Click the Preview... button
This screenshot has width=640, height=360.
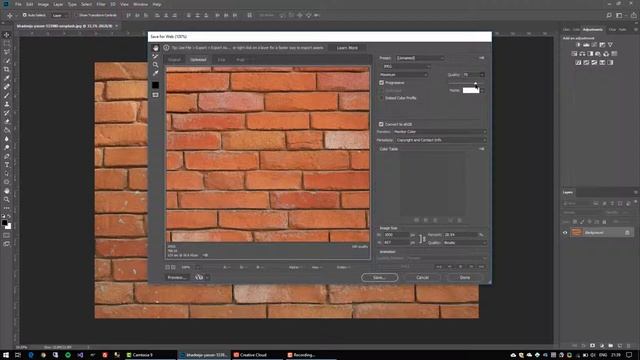point(177,278)
